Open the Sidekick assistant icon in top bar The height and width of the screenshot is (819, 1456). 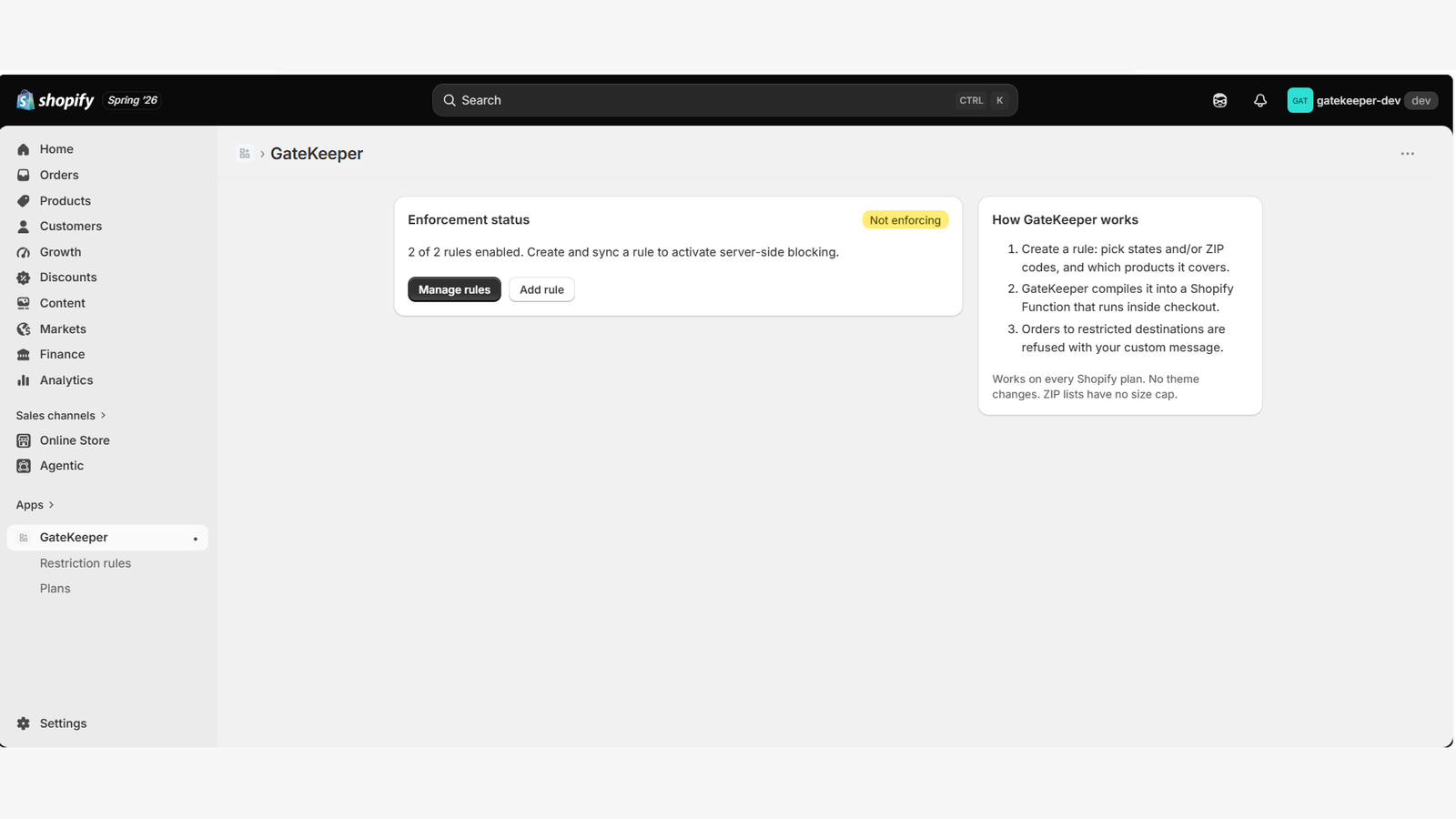point(1220,100)
